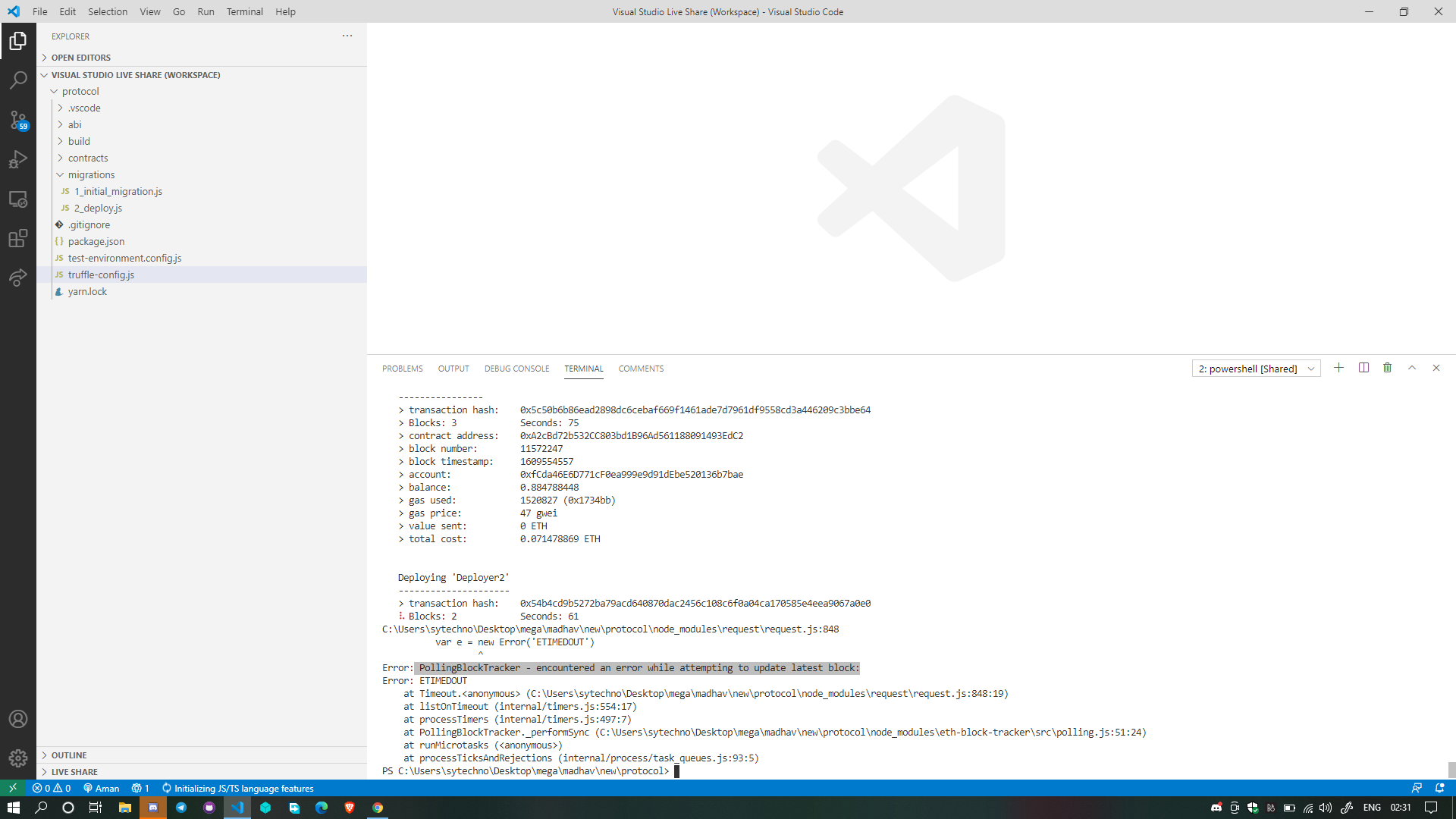Viewport: 1456px width, 819px height.
Task: Open the .gitignore file
Action: pyautogui.click(x=202, y=224)
